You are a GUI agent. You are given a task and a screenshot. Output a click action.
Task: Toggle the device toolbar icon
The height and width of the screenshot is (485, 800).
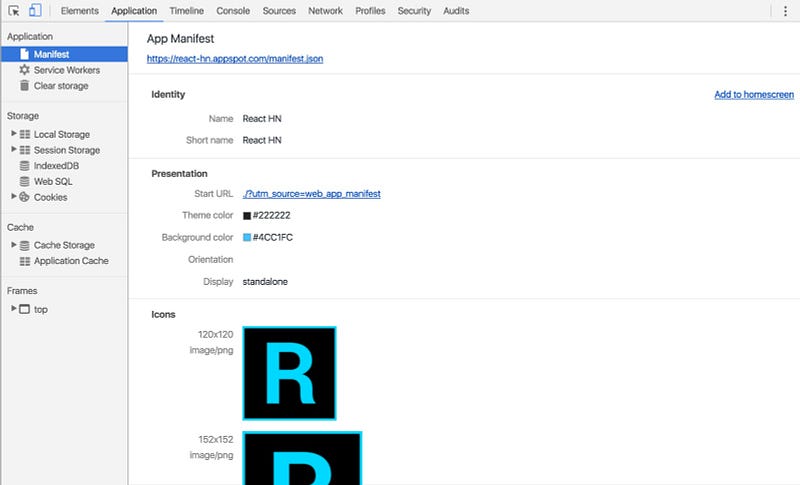[35, 10]
